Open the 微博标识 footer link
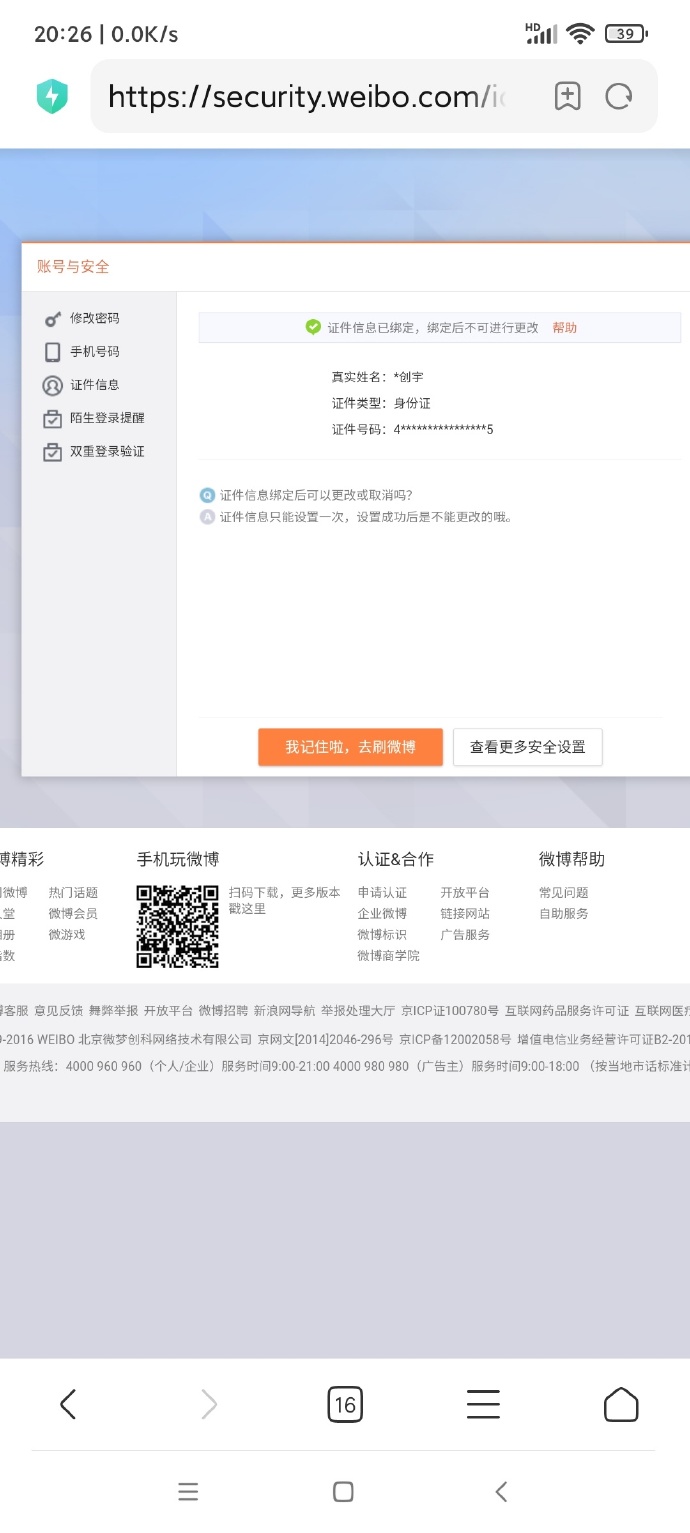The image size is (690, 1533). (382, 935)
